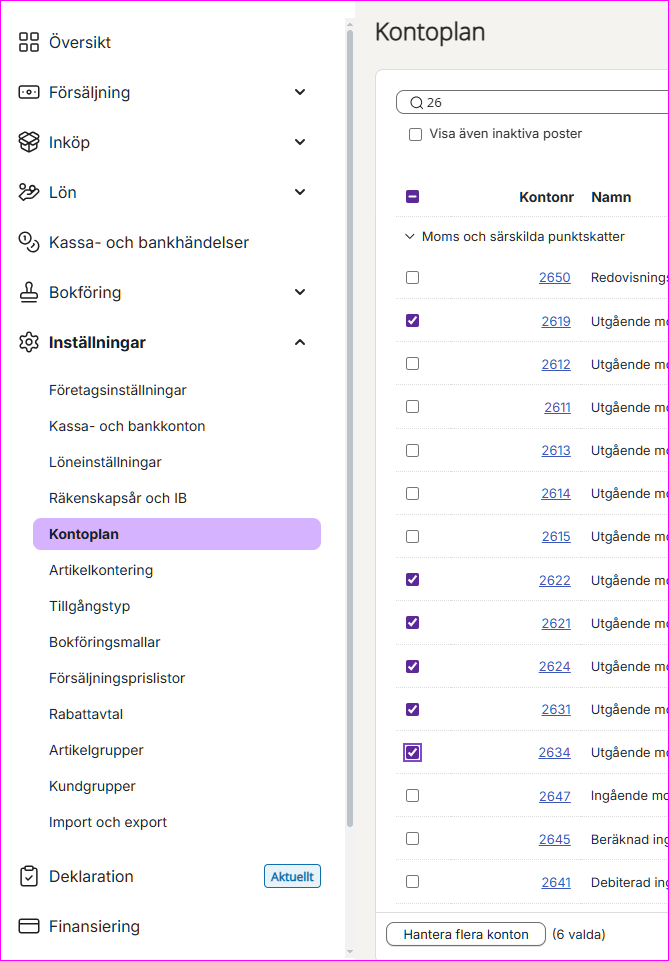This screenshot has width=669, height=961.
Task: Collapse Moms och särskilda punktskatter group
Action: point(410,237)
